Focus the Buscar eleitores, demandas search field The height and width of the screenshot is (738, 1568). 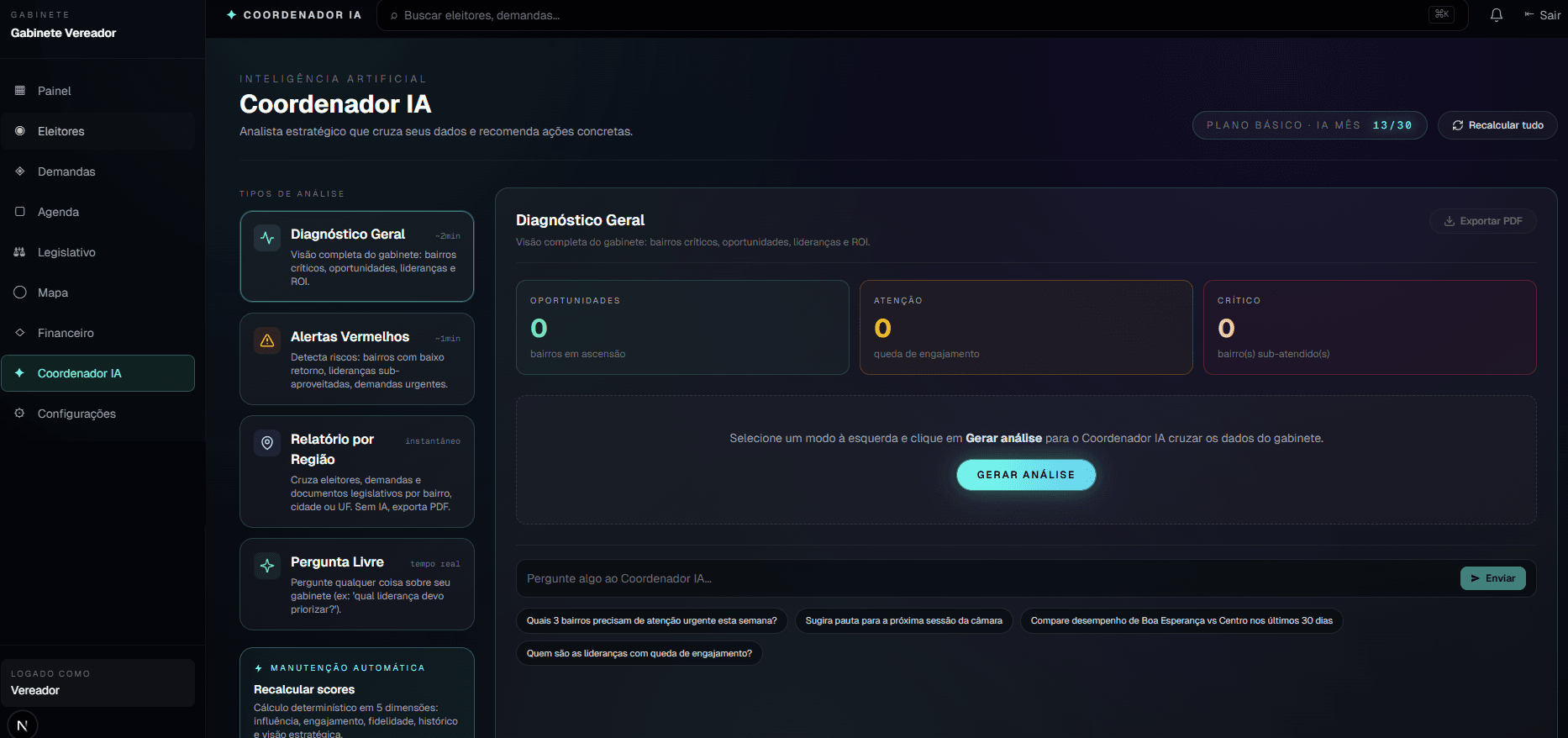pyautogui.click(x=922, y=15)
